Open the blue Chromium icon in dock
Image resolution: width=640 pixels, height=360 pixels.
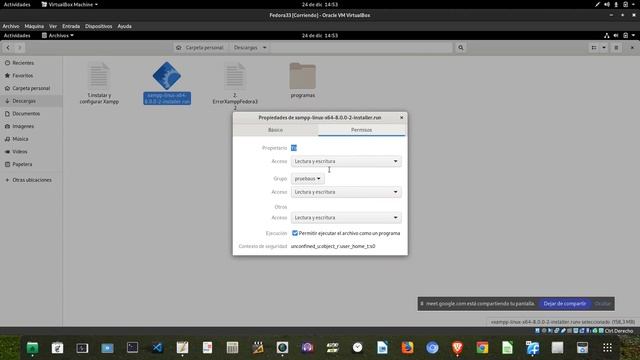(x=432, y=347)
